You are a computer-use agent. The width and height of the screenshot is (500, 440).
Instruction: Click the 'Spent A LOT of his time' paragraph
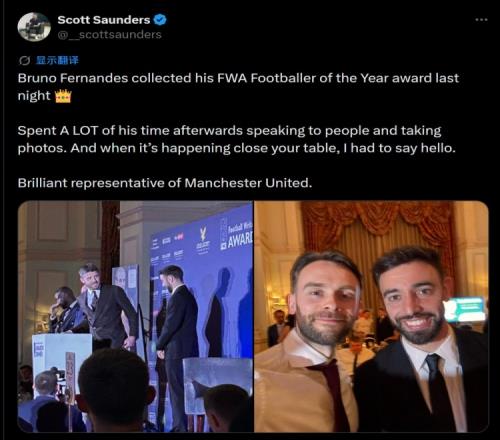[236, 139]
